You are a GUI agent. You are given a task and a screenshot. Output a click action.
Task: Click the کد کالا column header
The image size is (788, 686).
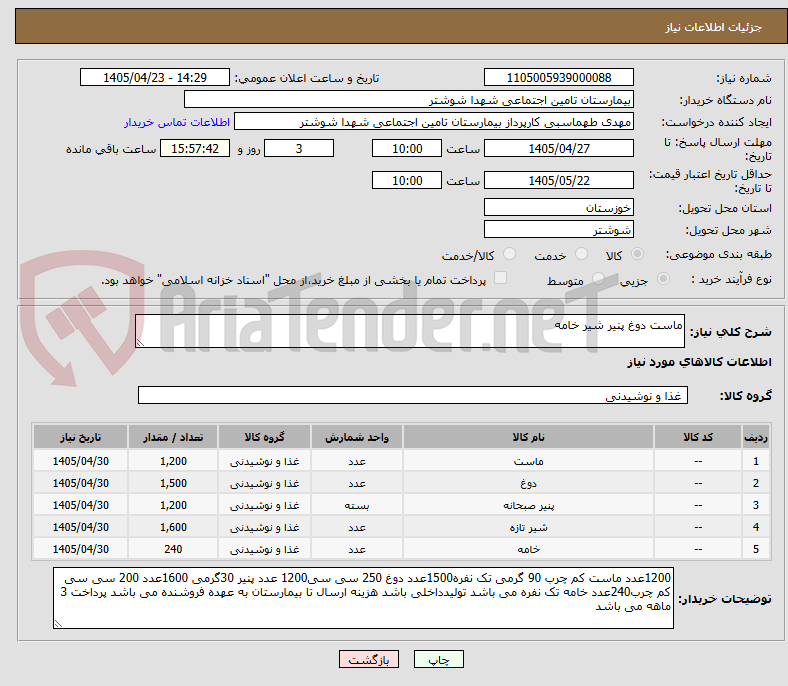click(698, 437)
